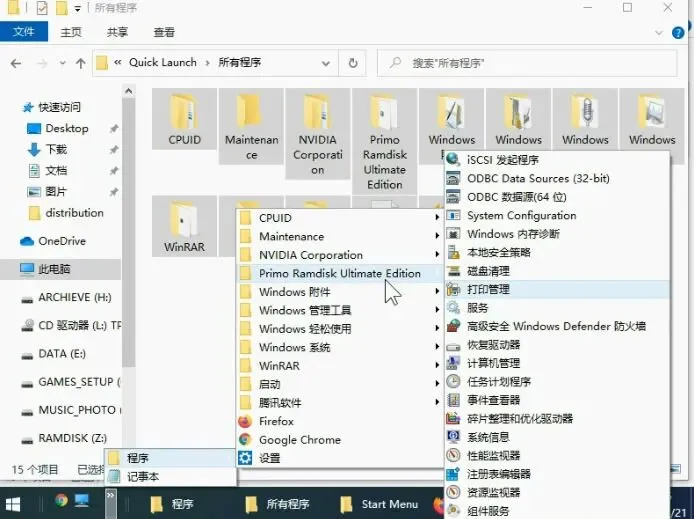The height and width of the screenshot is (519, 694).
Task: Launch ODBC Data Sources (32-bit)
Action: click(557, 178)
